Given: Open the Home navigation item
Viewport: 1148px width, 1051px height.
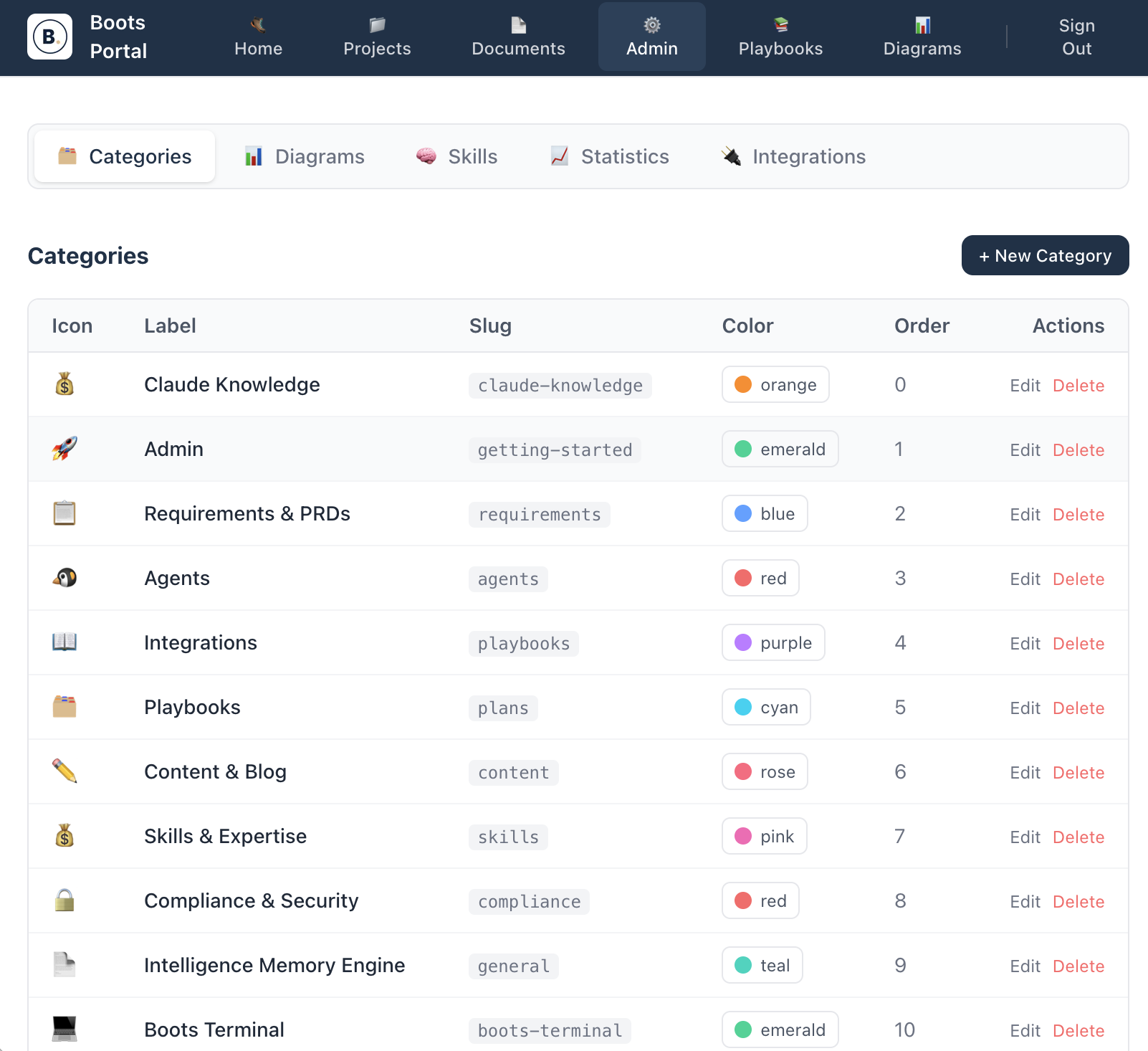Looking at the screenshot, I should tap(258, 37).
